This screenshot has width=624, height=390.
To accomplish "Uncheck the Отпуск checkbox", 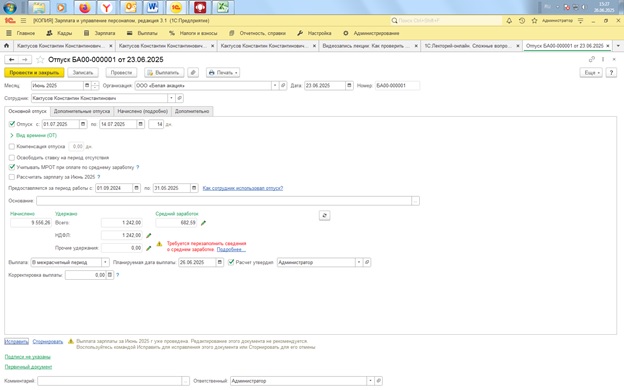I will click(12, 124).
